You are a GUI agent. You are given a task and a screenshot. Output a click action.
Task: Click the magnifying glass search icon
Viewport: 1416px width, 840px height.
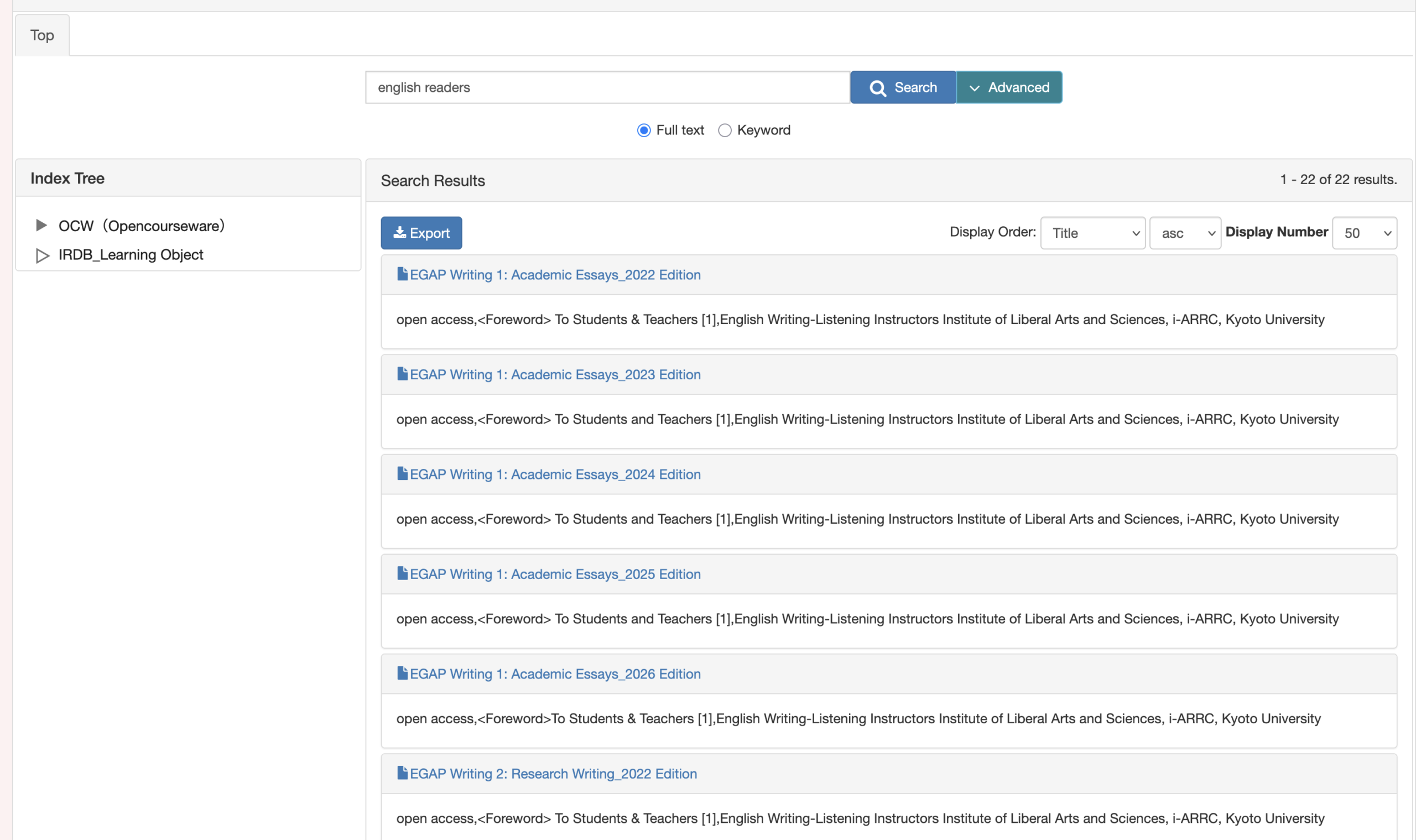point(877,88)
